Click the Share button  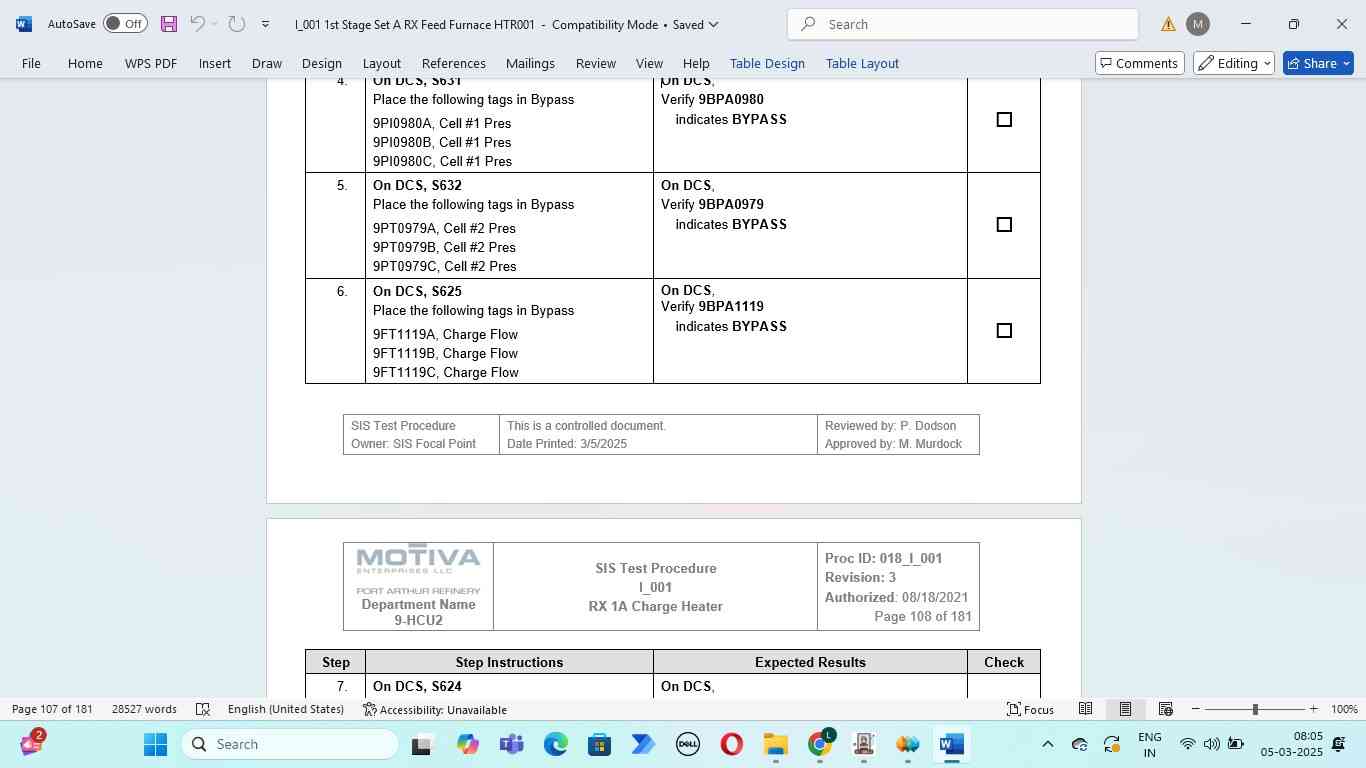click(1318, 63)
